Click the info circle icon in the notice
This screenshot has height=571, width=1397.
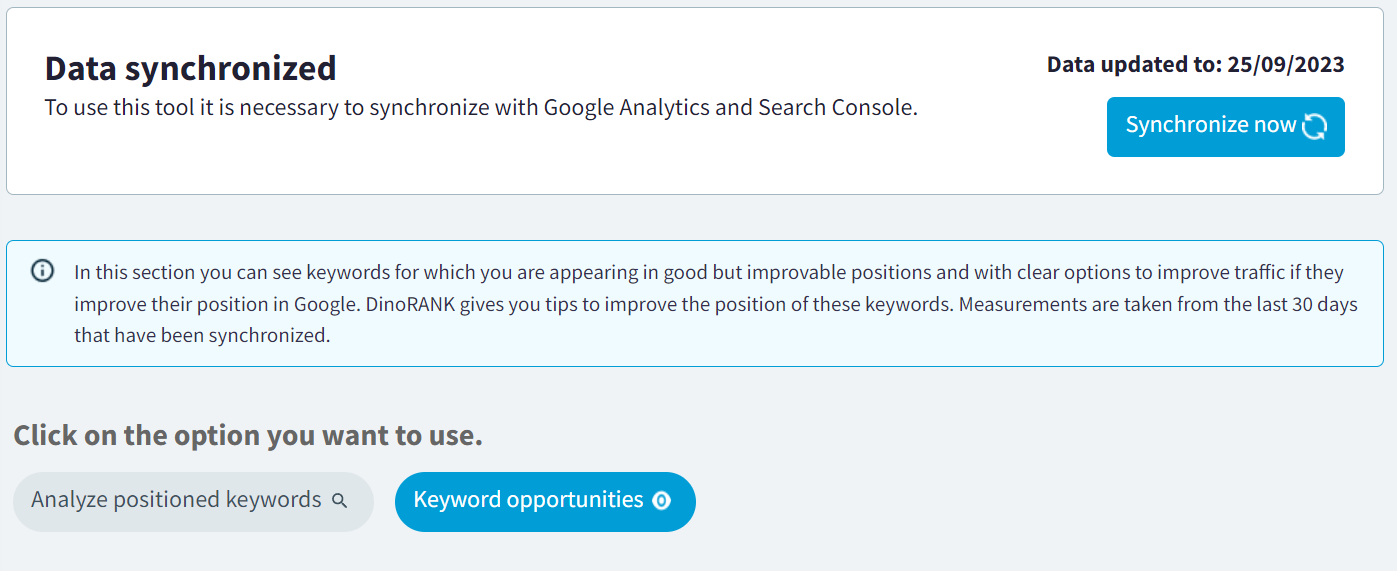tap(42, 271)
